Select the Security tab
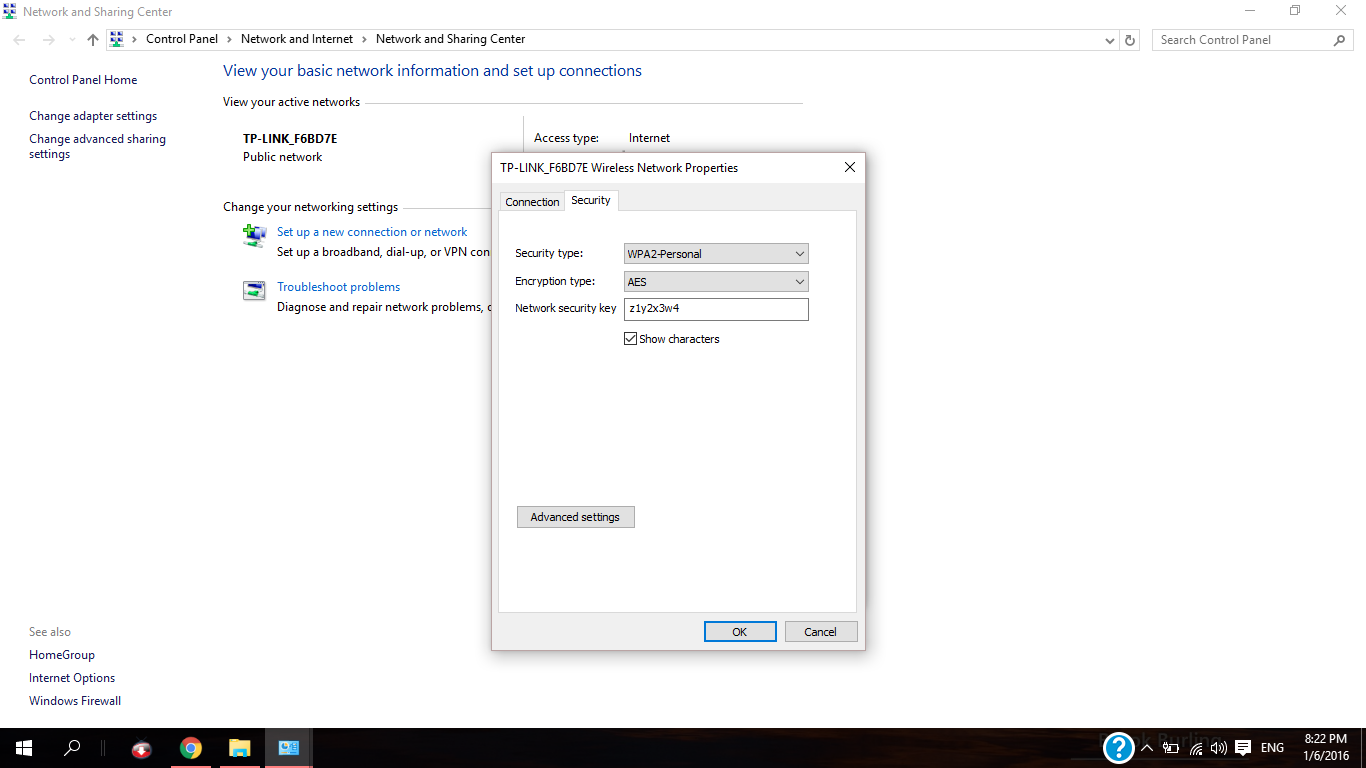Screen dimensions: 1366x768 pos(591,200)
